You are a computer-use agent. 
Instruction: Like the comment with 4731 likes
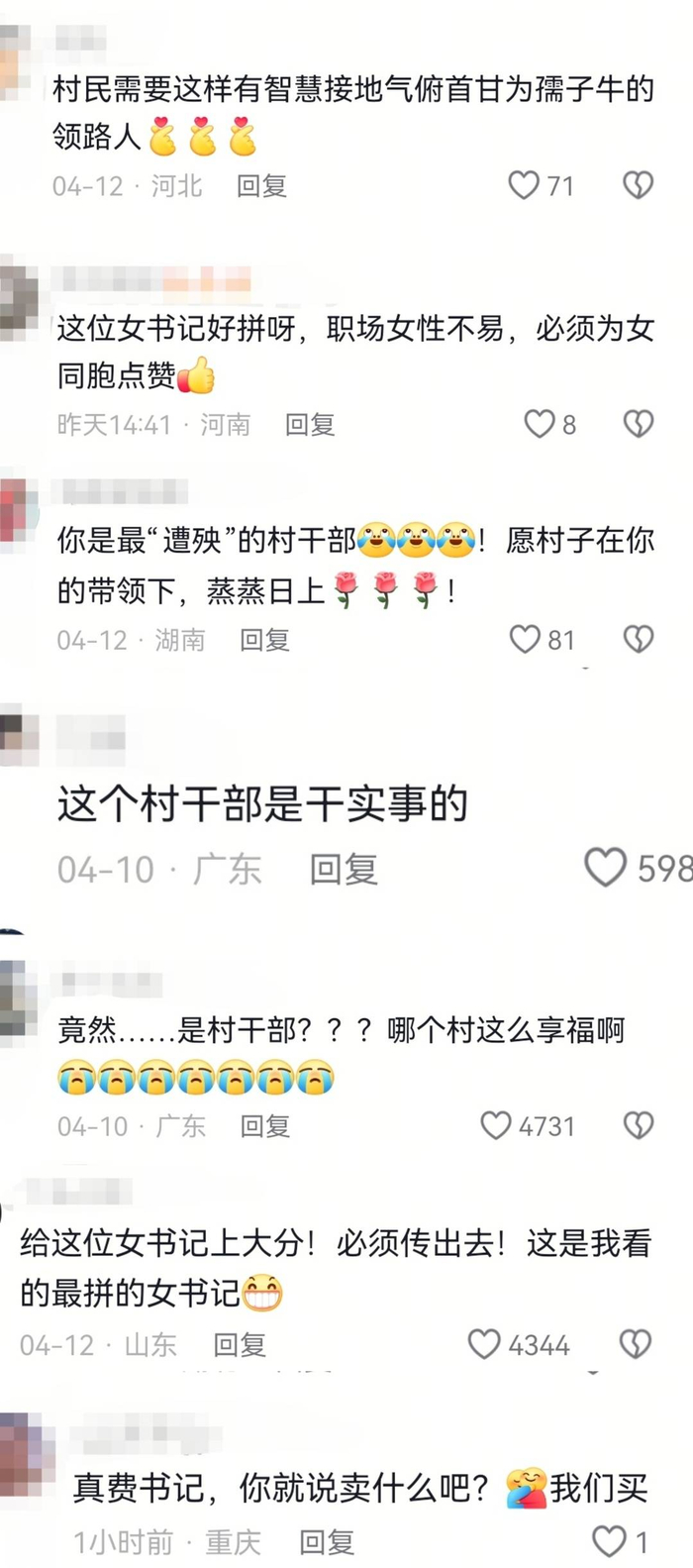[496, 1125]
